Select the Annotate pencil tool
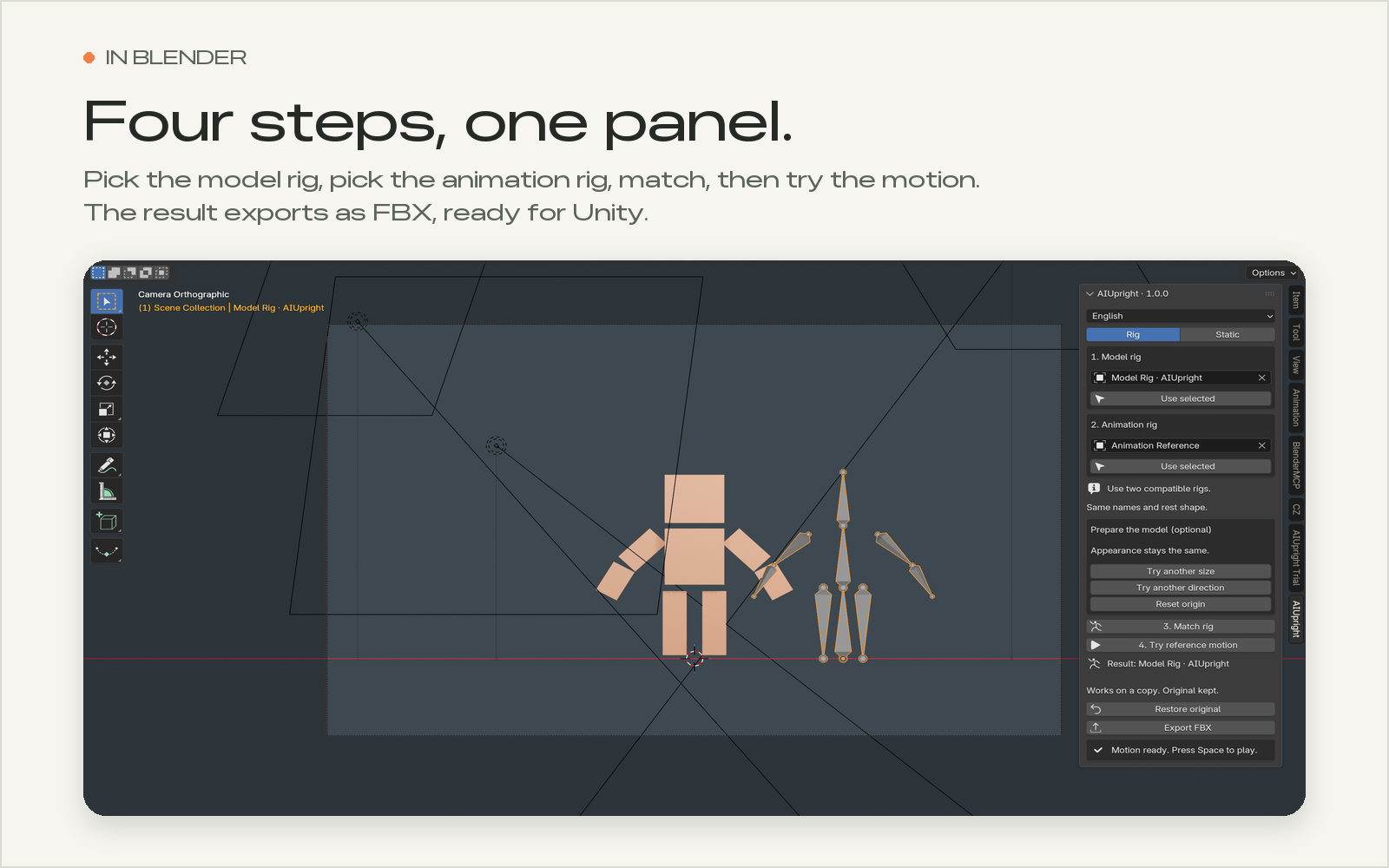This screenshot has width=1389, height=868. click(107, 465)
